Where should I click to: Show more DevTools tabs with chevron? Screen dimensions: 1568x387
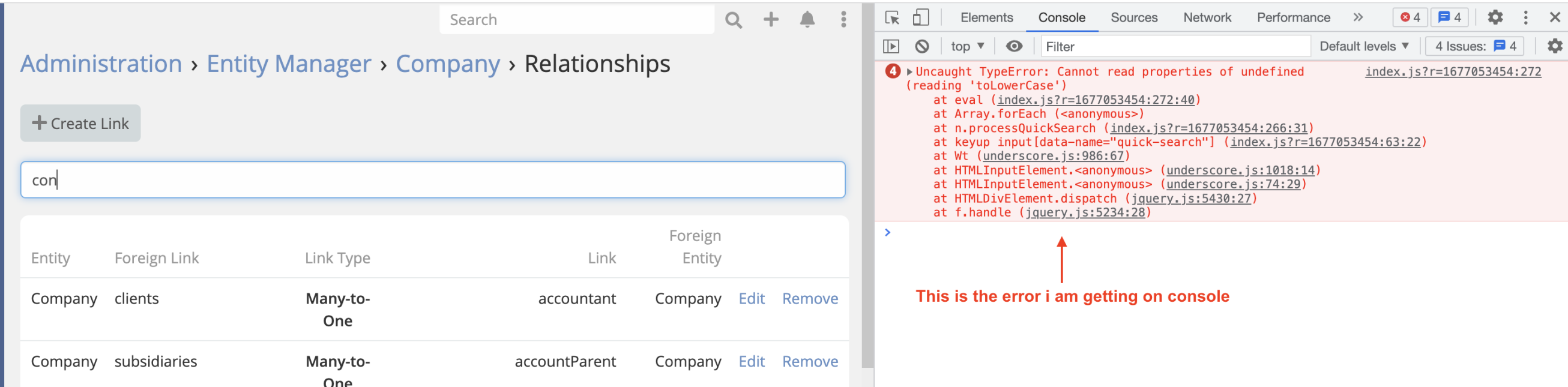pyautogui.click(x=1358, y=17)
